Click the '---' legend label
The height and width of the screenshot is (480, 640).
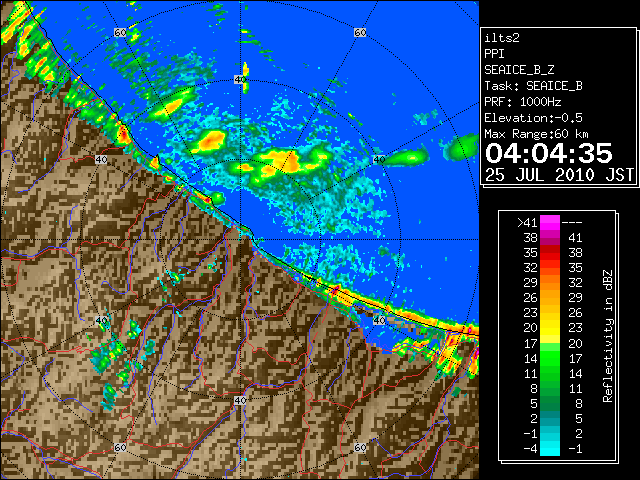click(x=572, y=223)
